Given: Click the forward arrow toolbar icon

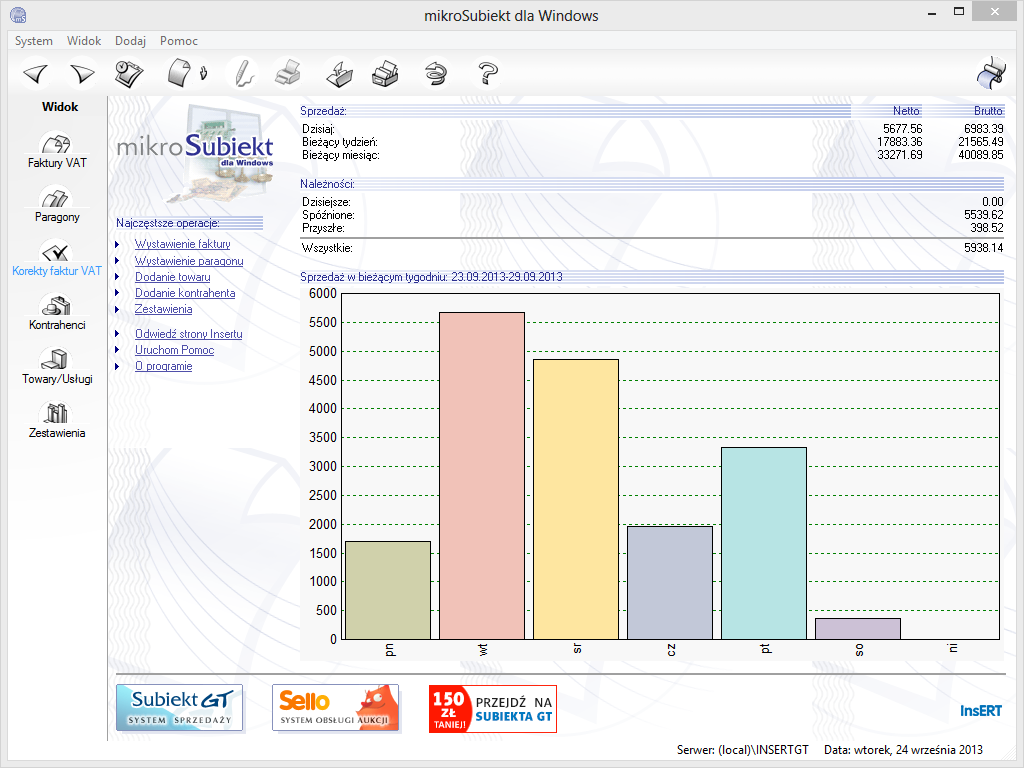Looking at the screenshot, I should (x=82, y=73).
